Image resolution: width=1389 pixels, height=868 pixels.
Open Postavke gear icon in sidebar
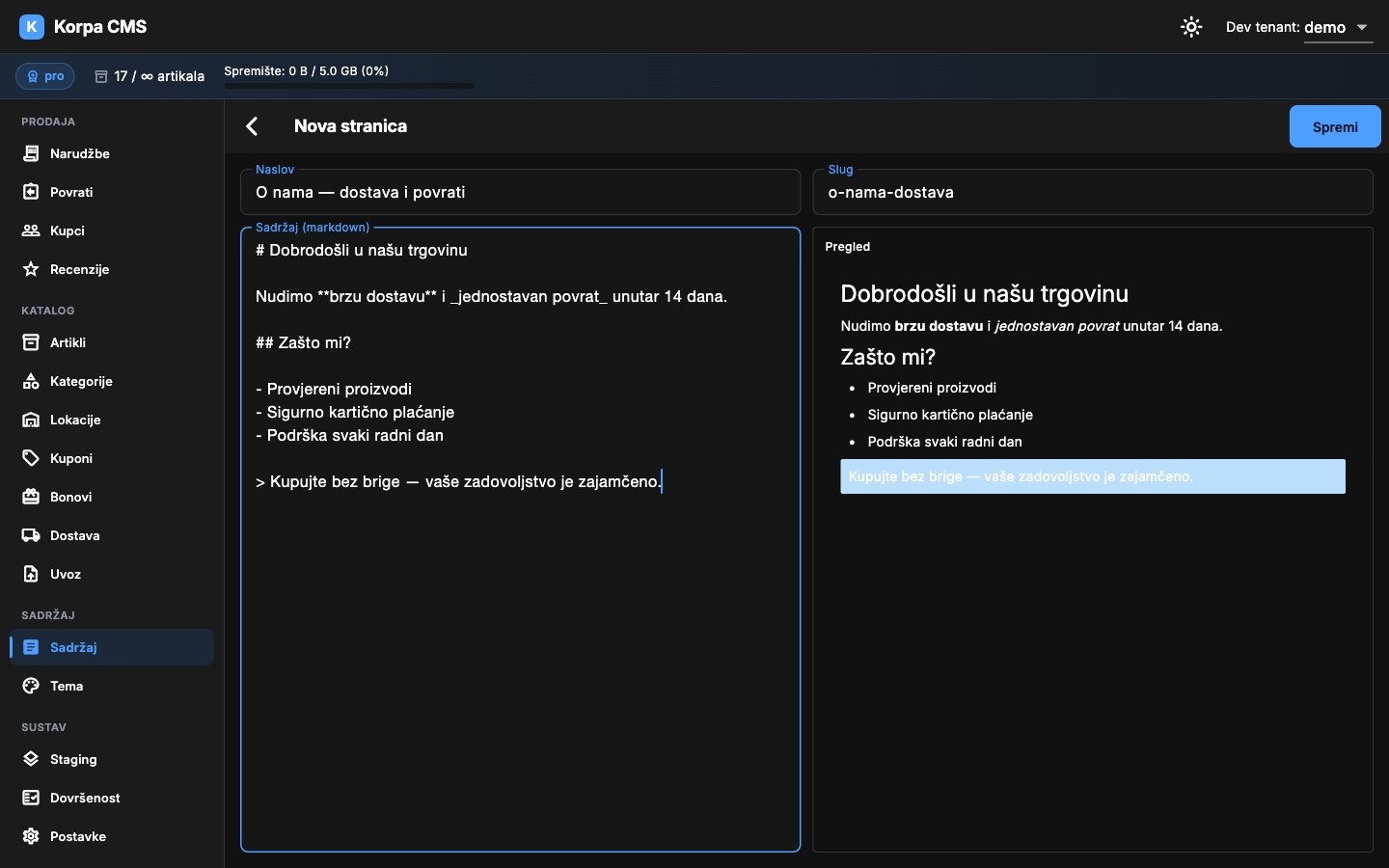coord(31,836)
